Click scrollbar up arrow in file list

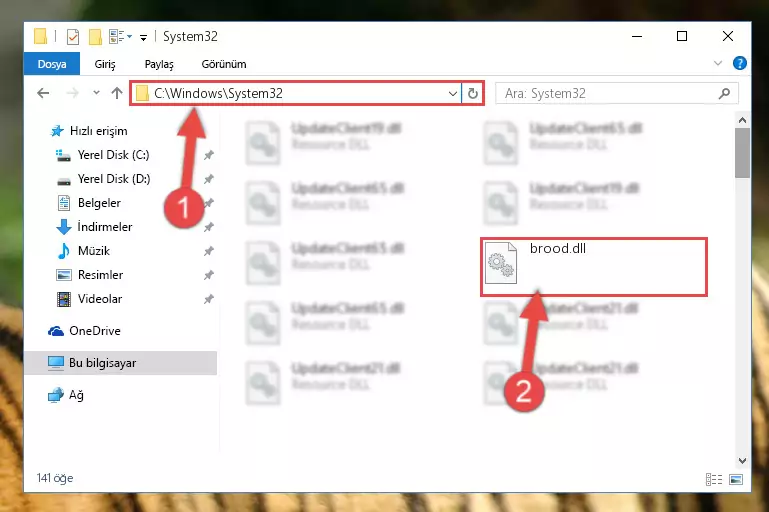tap(742, 120)
